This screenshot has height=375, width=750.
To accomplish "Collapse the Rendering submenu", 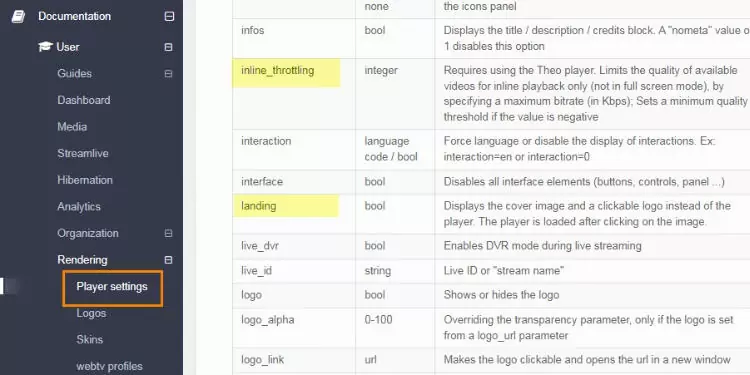I will point(168,260).
